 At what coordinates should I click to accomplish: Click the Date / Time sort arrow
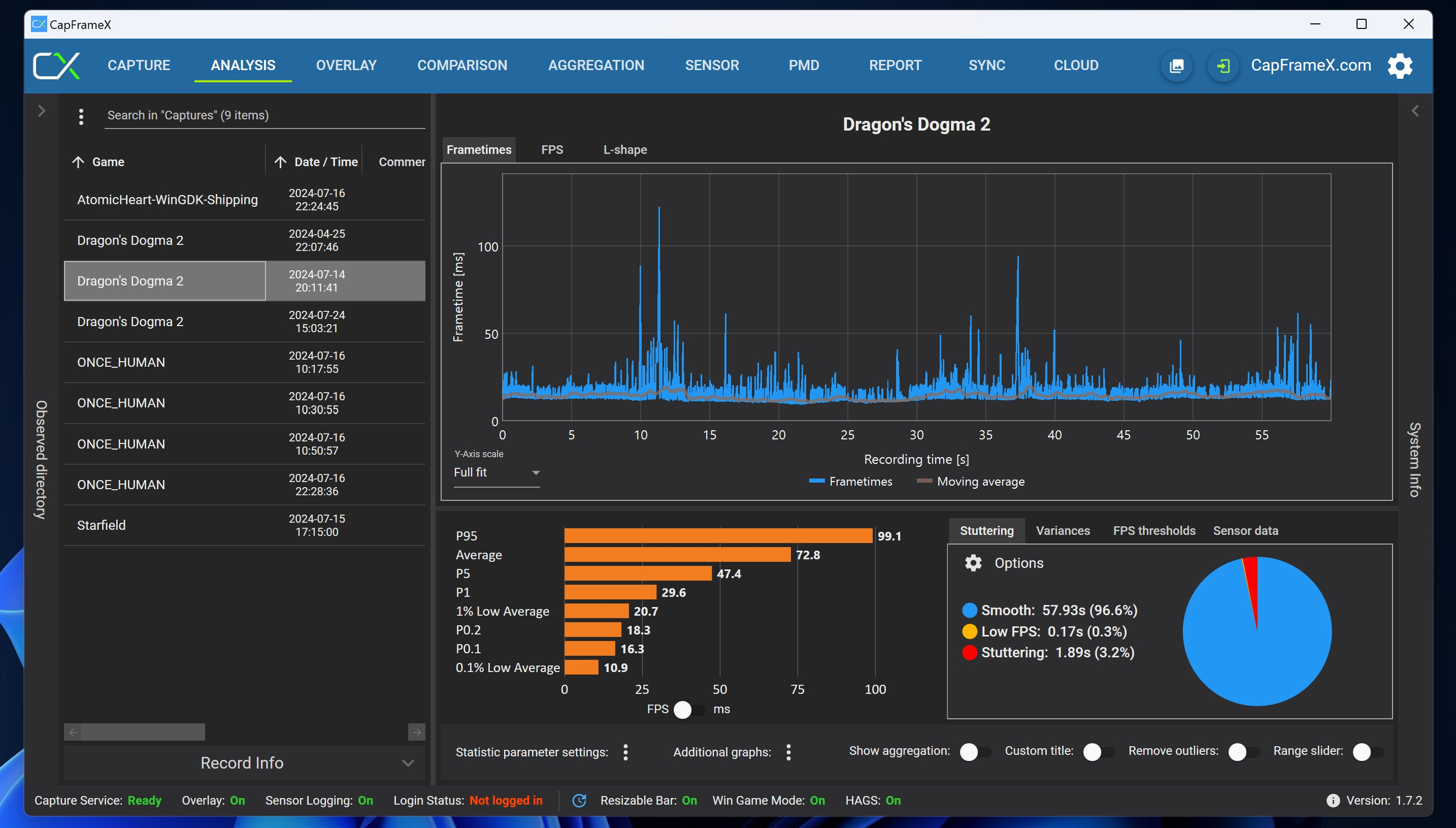pyautogui.click(x=280, y=162)
